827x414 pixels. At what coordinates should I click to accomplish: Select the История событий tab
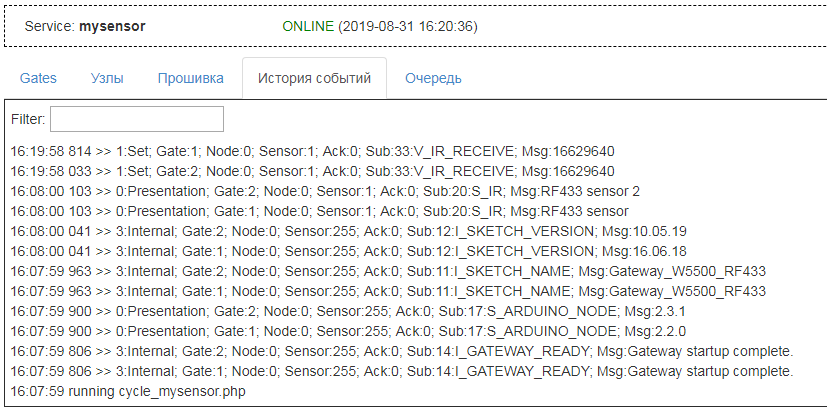tap(314, 78)
